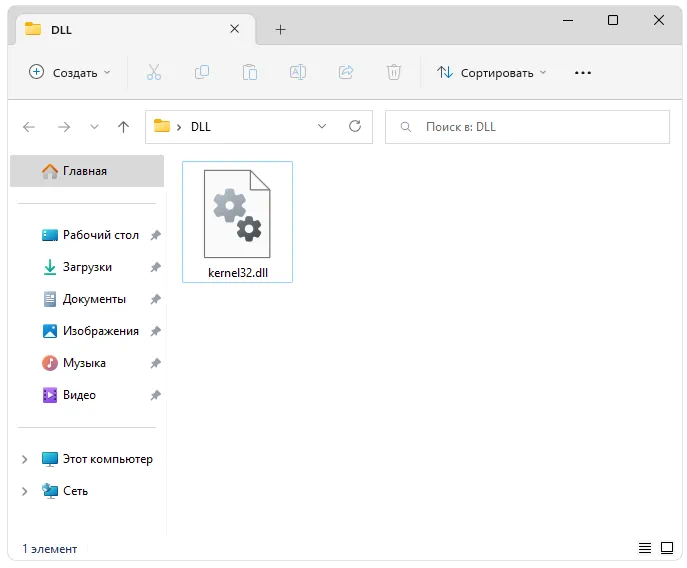Open Главная in the sidebar
687x568 pixels.
tap(87, 171)
